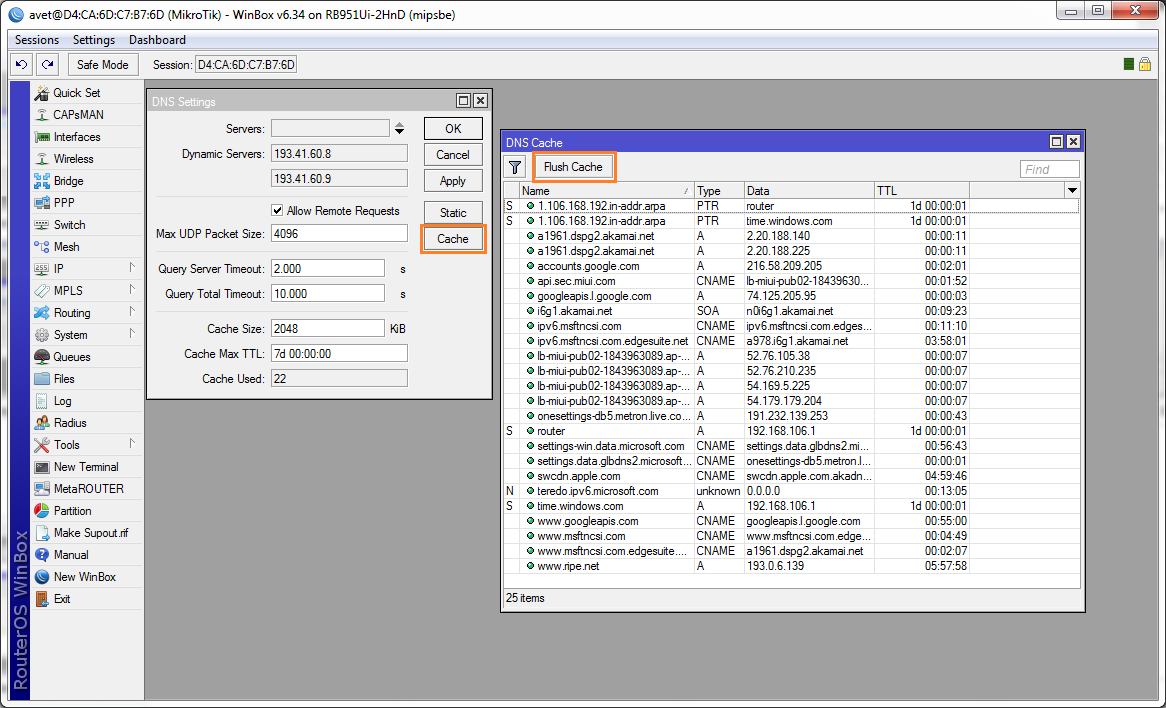The image size is (1166, 708).
Task: Click the redo arrow icon in toolbar
Action: 47,65
